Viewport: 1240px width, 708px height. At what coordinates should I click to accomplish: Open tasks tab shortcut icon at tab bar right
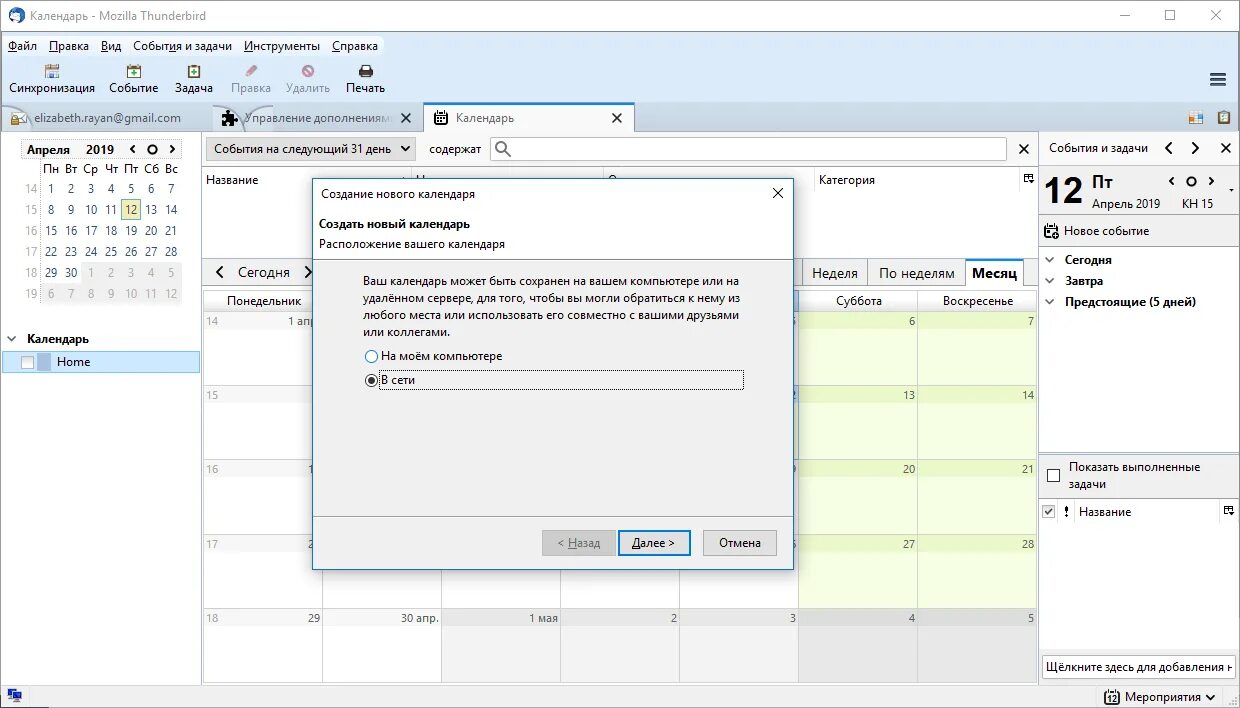pyautogui.click(x=1223, y=118)
